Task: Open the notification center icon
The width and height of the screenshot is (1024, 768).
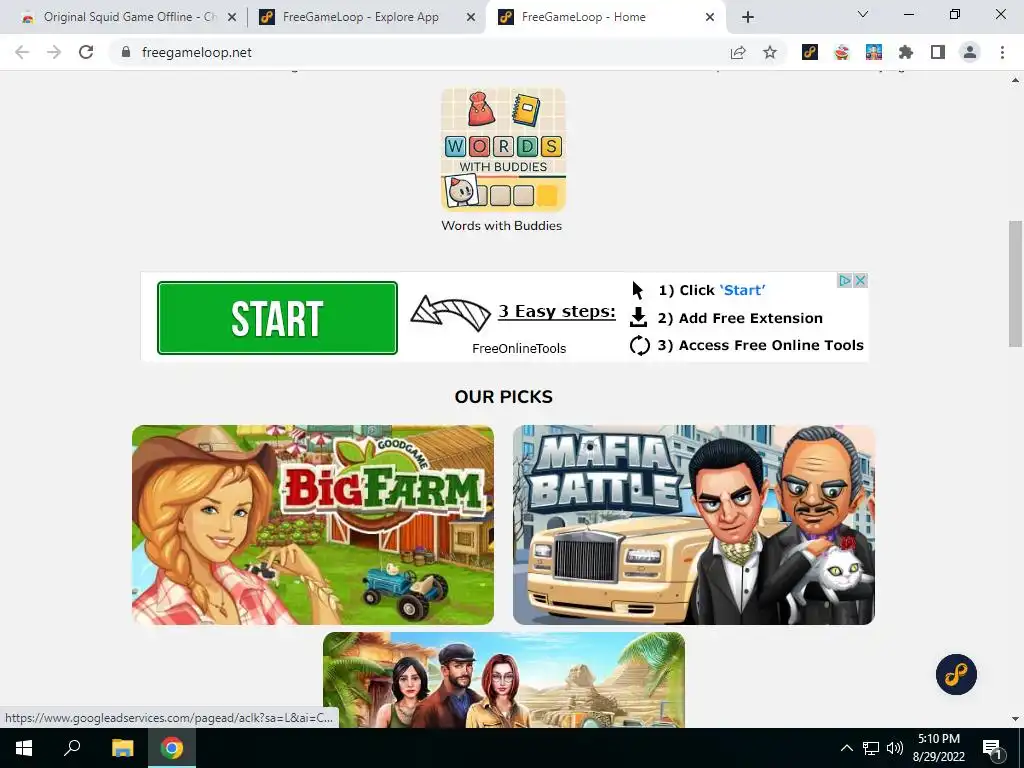Action: coord(992,748)
